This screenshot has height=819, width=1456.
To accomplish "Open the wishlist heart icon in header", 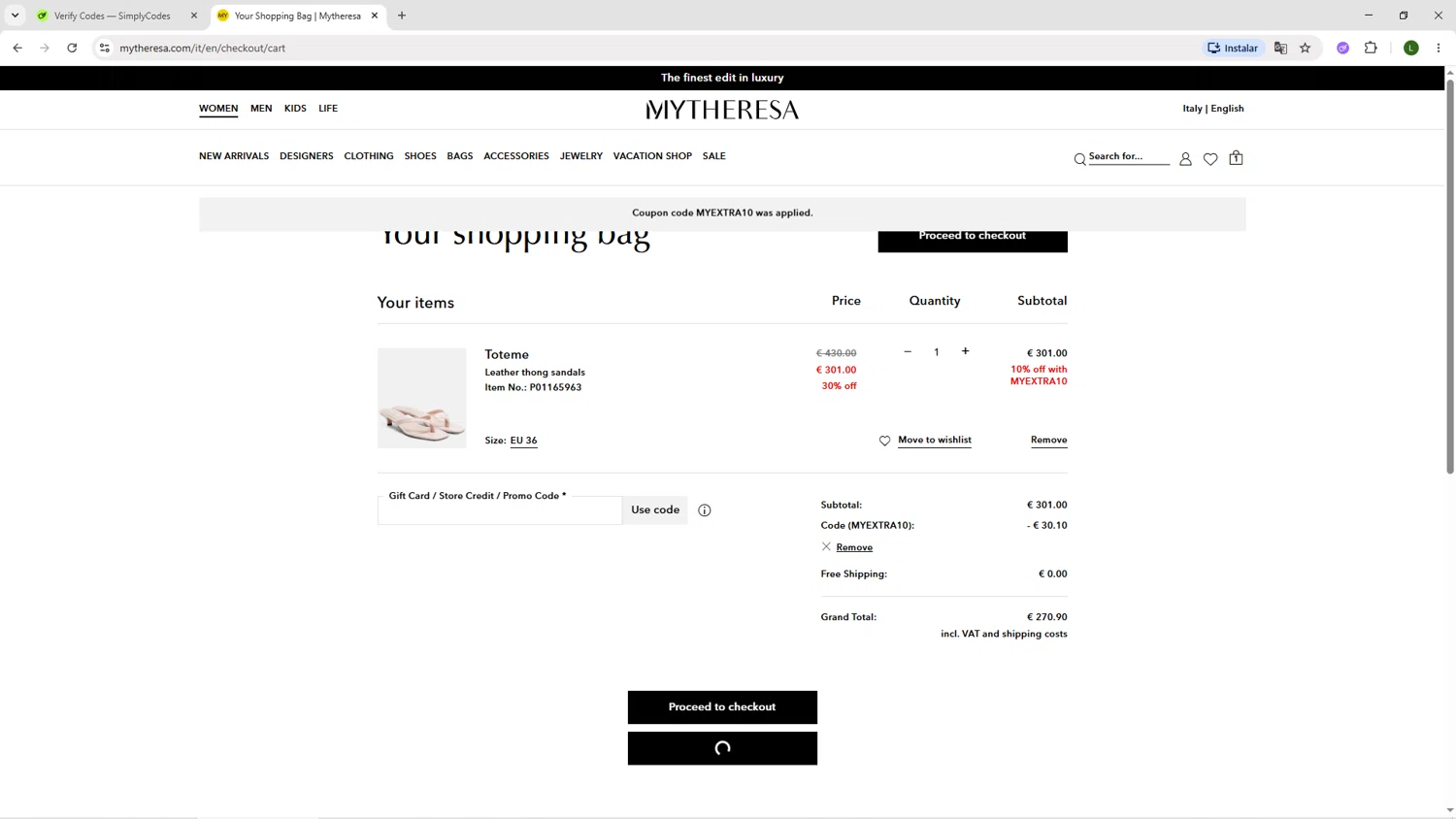I will point(1210,159).
